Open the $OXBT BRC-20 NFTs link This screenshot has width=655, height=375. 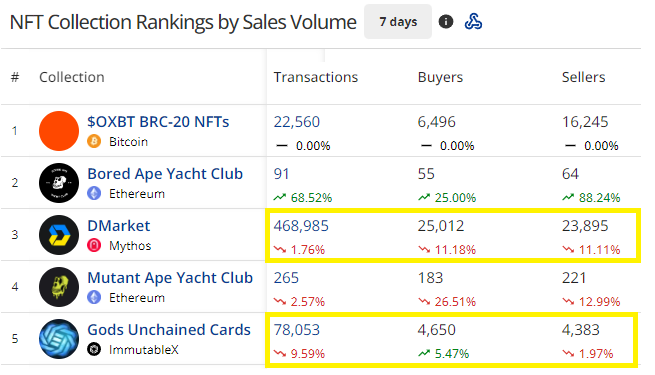(x=158, y=122)
